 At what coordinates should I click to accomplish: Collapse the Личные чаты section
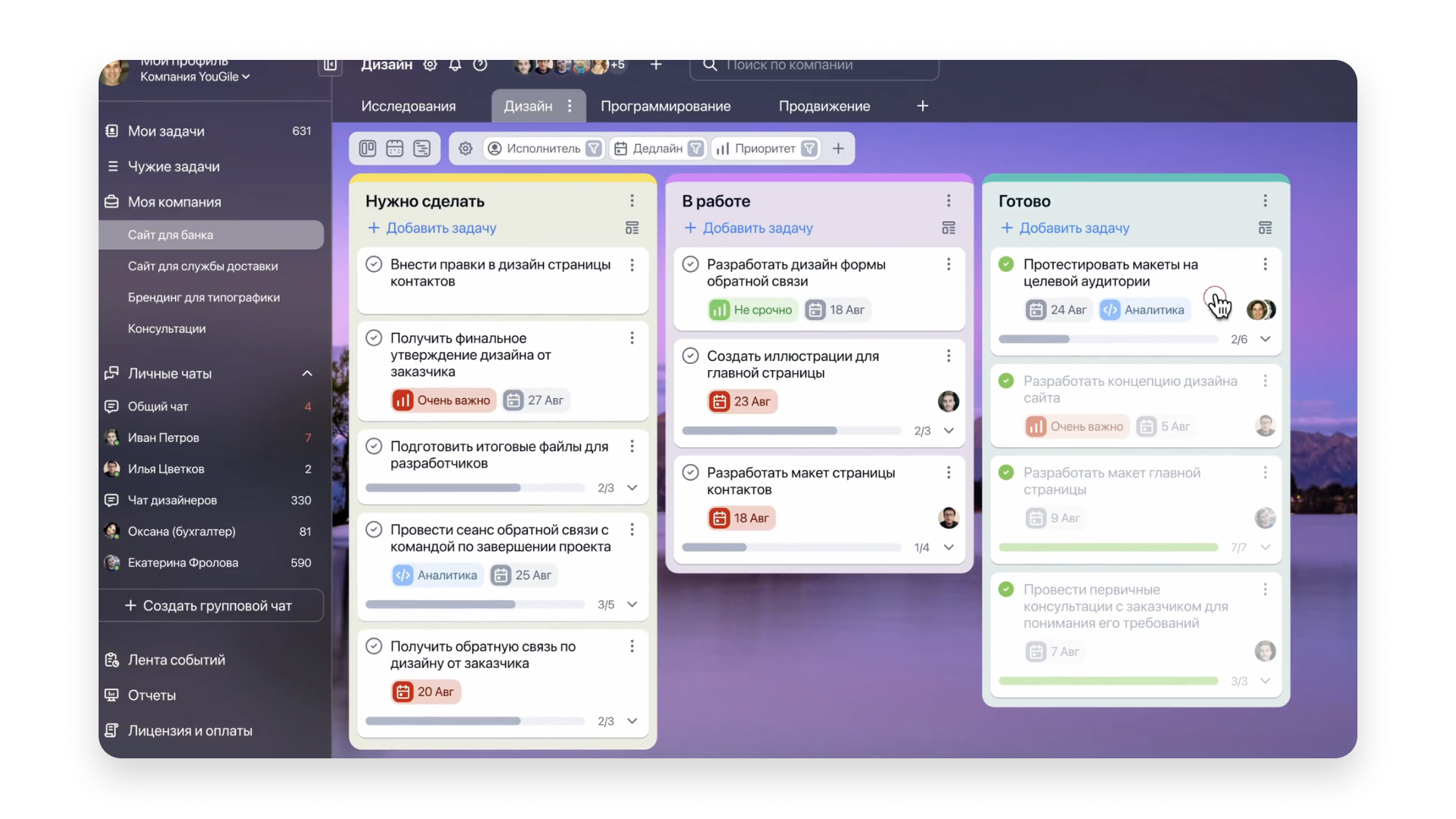point(307,373)
